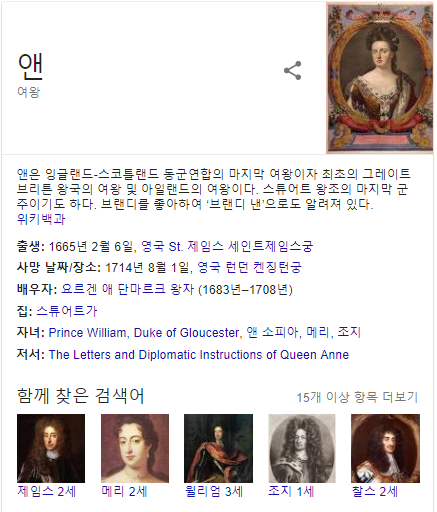The height and width of the screenshot is (512, 437).
Task: Open the 영국 런던 켄징턴궁 death place link
Action: pos(249,267)
